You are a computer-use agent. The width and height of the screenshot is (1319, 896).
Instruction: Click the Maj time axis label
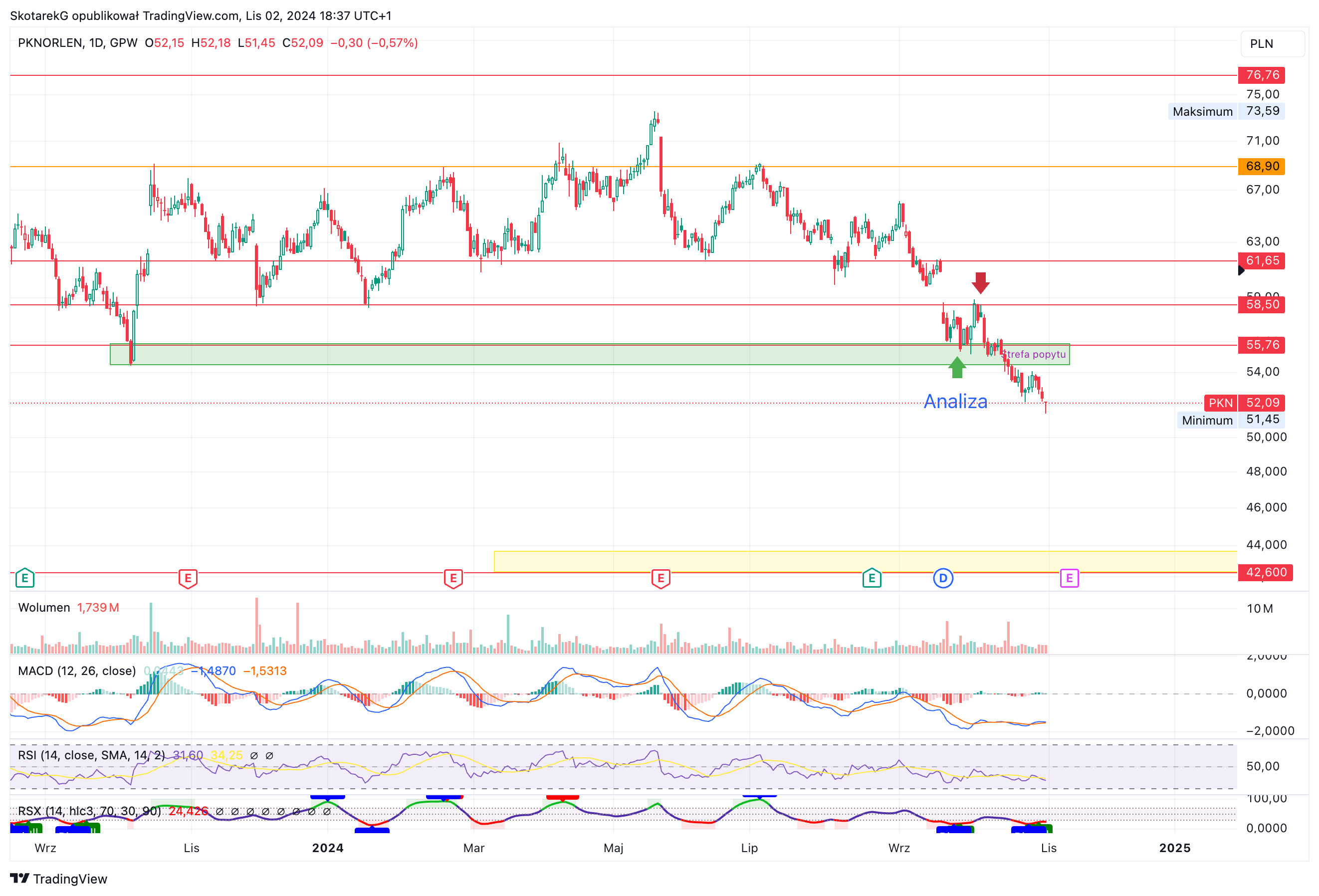[x=613, y=848]
